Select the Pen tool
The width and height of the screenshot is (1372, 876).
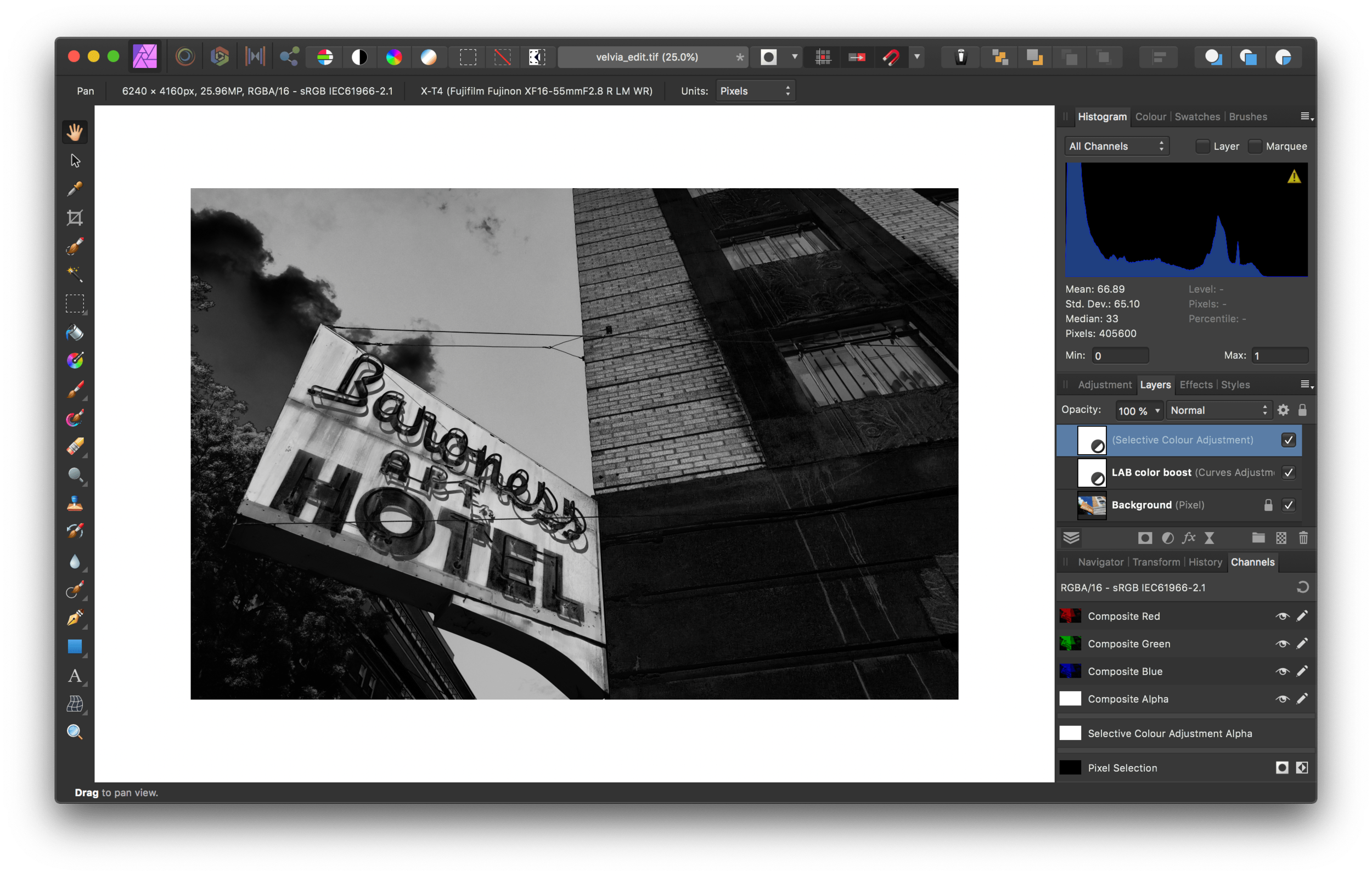pyautogui.click(x=75, y=618)
